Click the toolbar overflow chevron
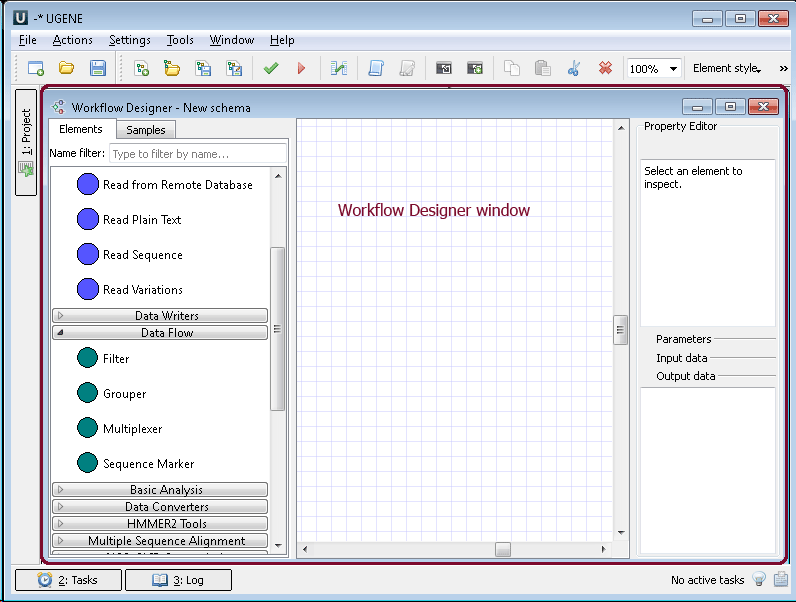 click(x=783, y=69)
